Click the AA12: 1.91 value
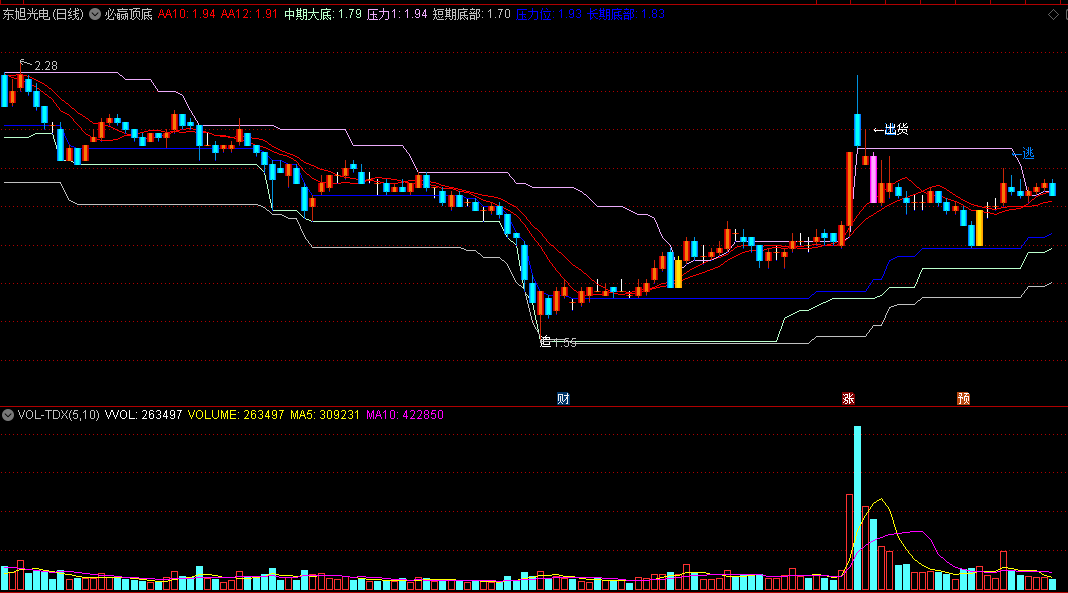Screen dimensions: 1068x593 [x=249, y=14]
